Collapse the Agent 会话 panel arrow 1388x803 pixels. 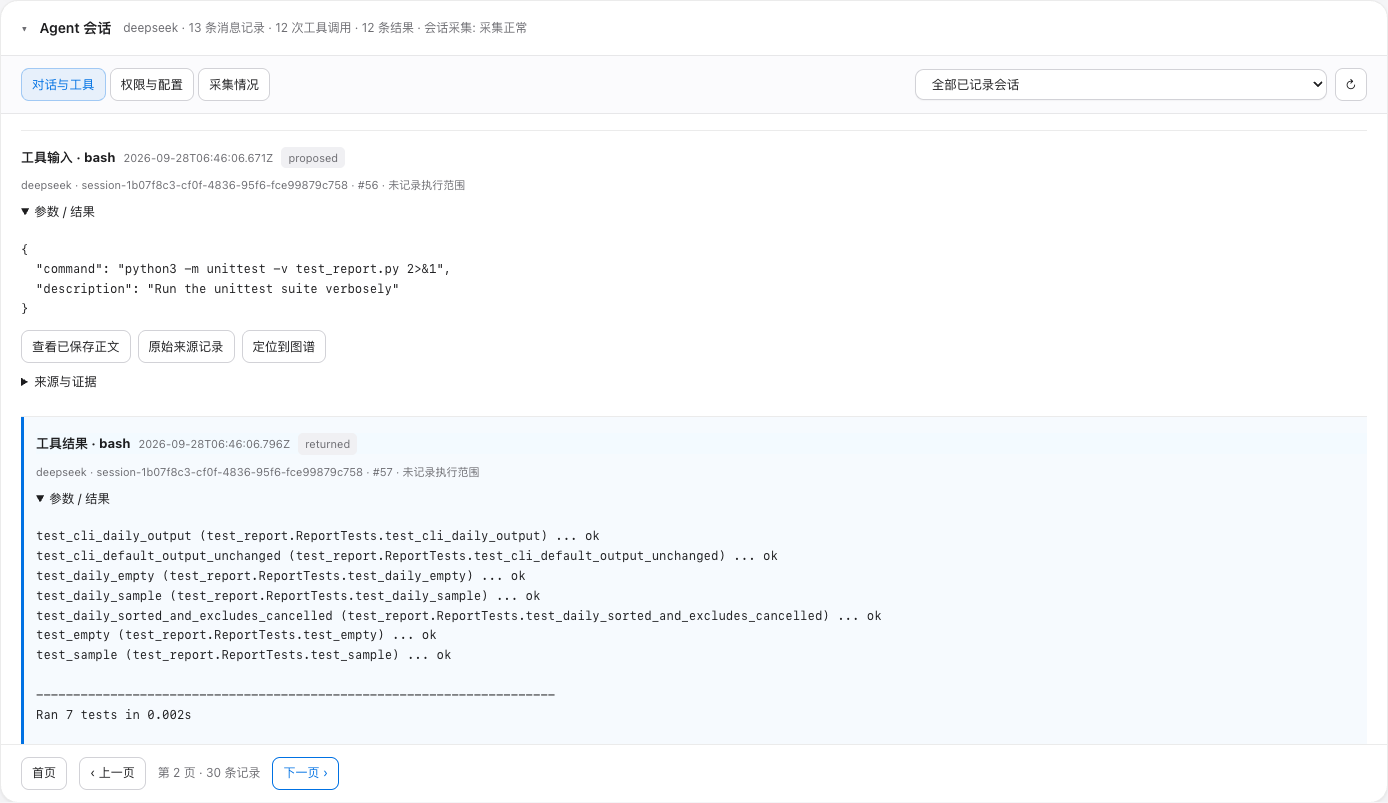pyautogui.click(x=24, y=29)
